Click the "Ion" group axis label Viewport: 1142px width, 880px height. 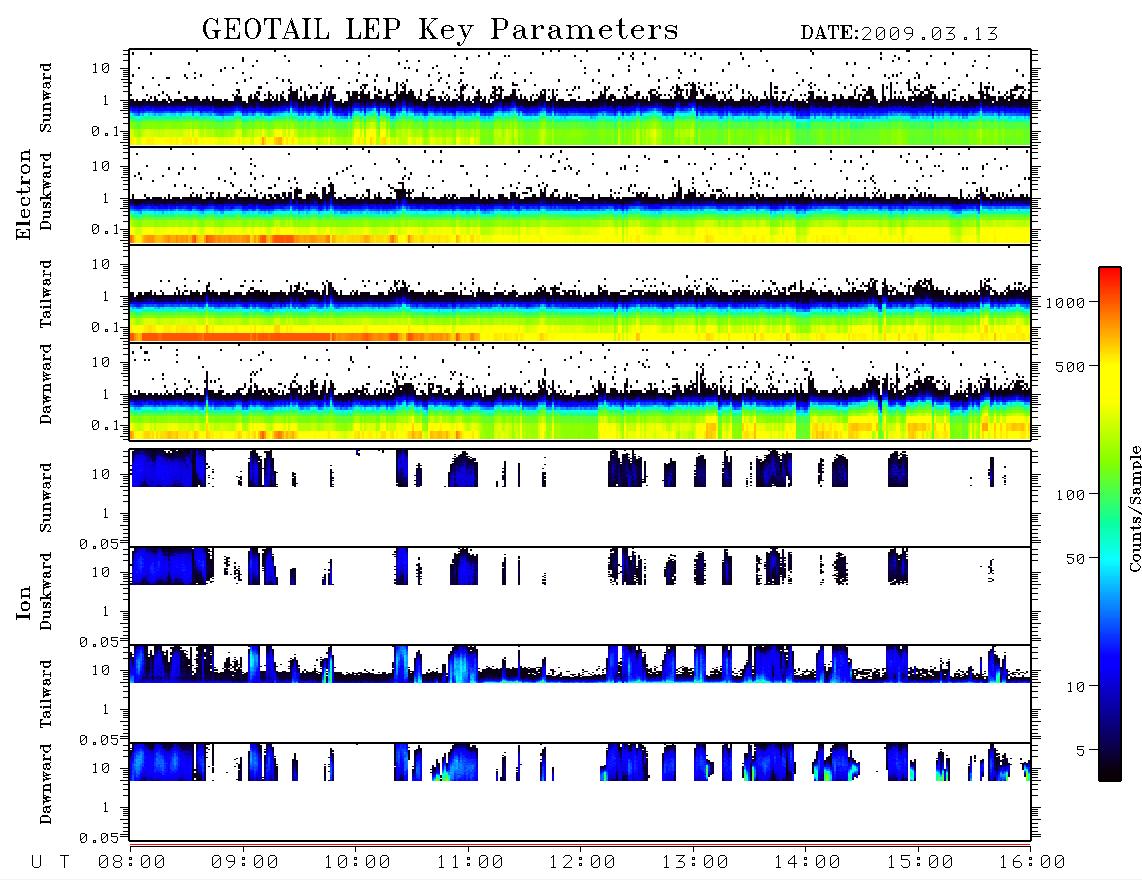(24, 603)
